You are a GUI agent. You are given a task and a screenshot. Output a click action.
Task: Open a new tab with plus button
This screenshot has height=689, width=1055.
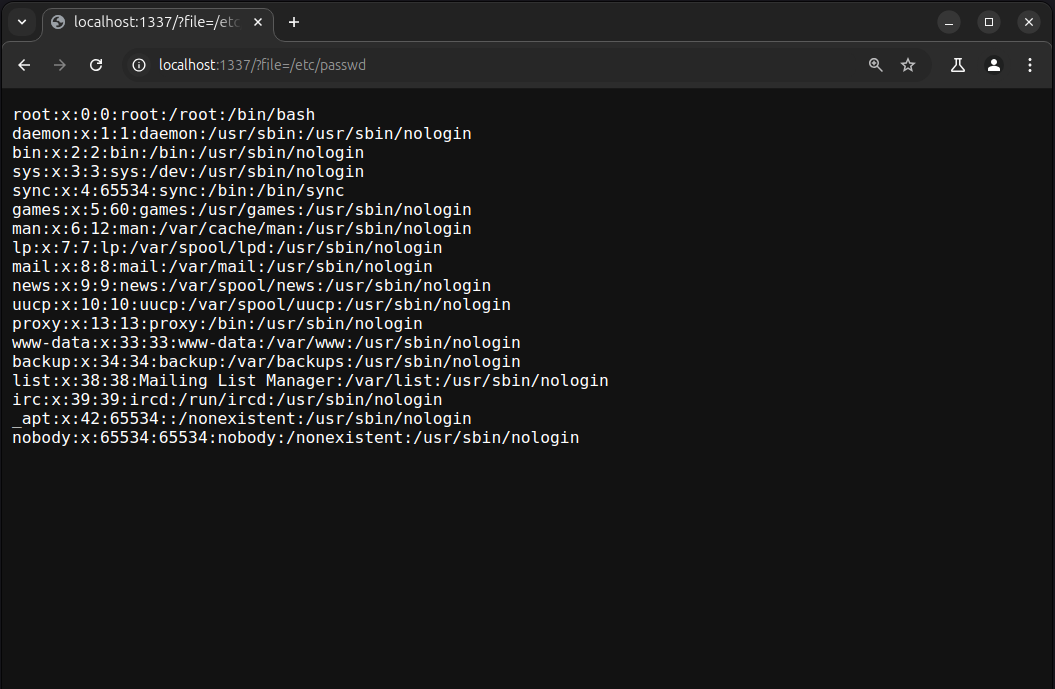pyautogui.click(x=293, y=22)
